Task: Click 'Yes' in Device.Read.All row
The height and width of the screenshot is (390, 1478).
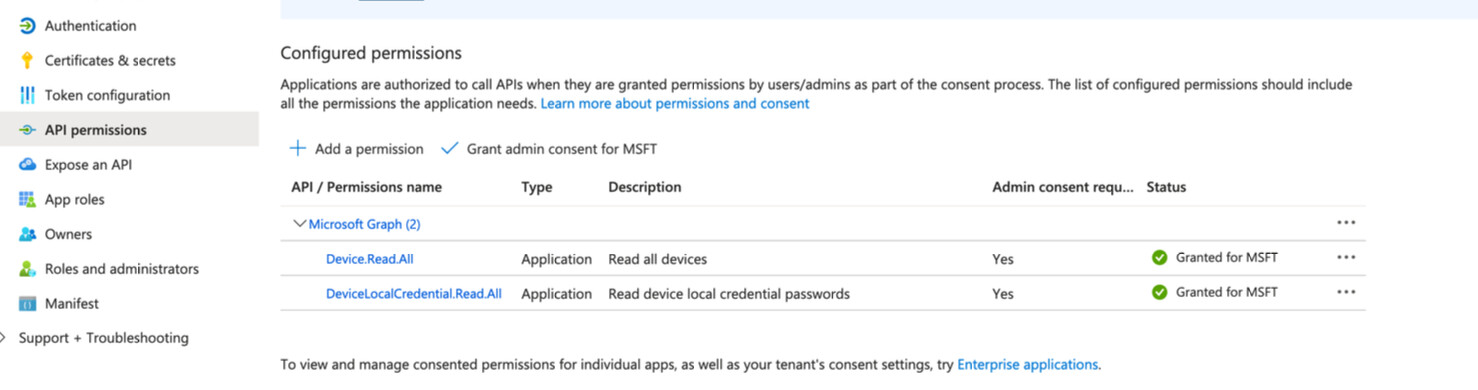Action: tap(1003, 259)
